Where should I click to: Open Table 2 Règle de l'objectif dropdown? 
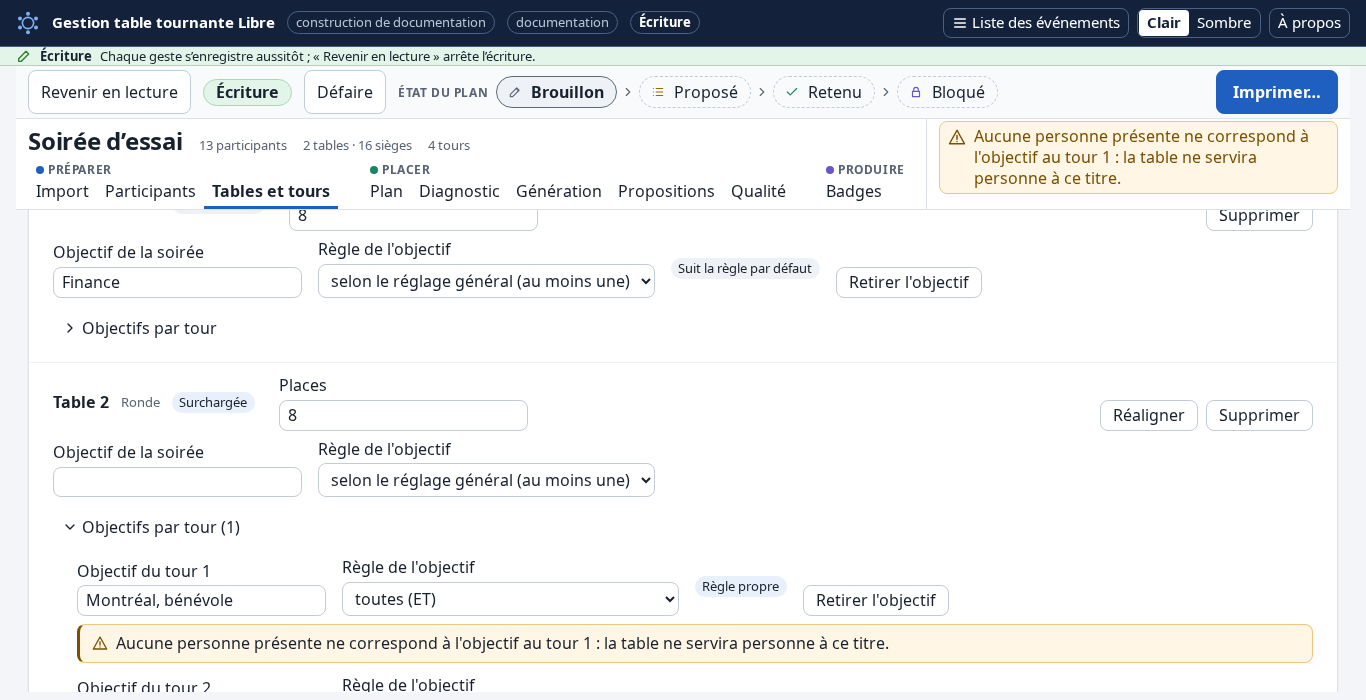tap(486, 480)
